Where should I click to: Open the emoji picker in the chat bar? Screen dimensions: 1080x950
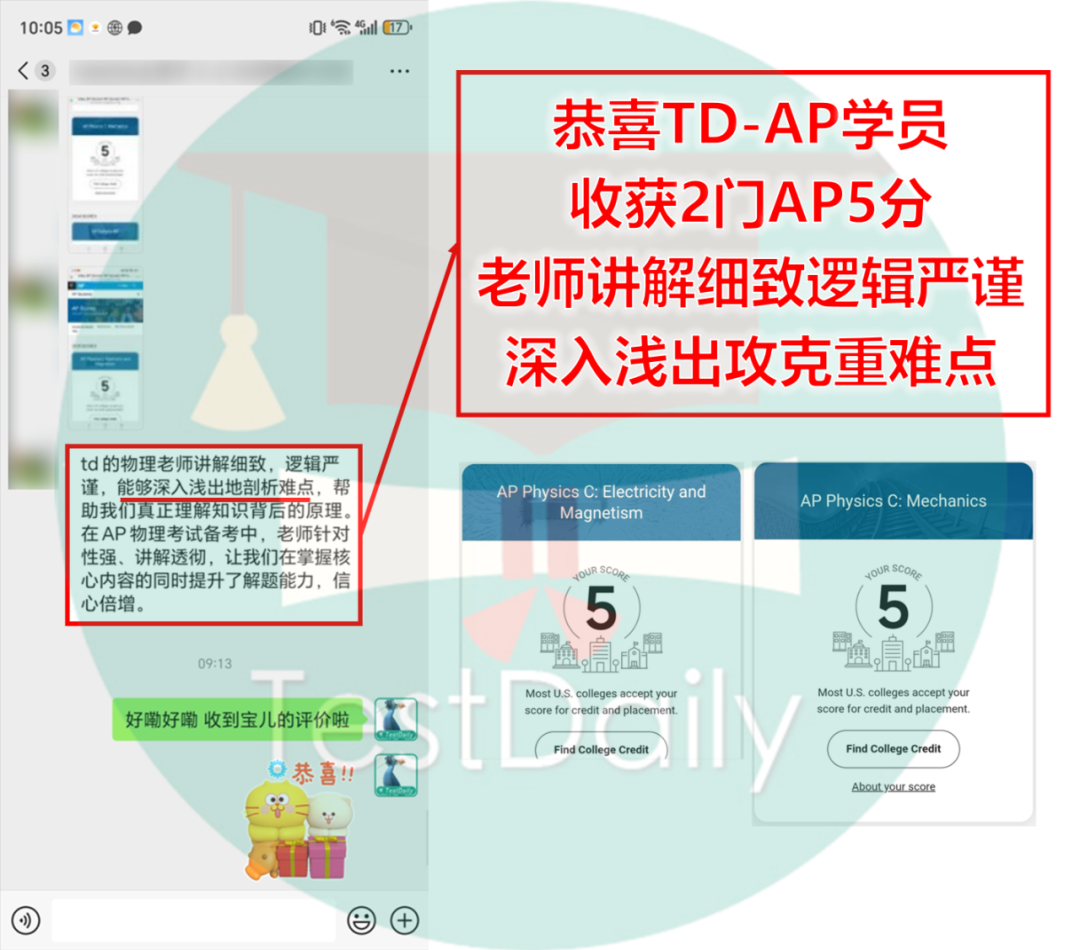point(361,920)
